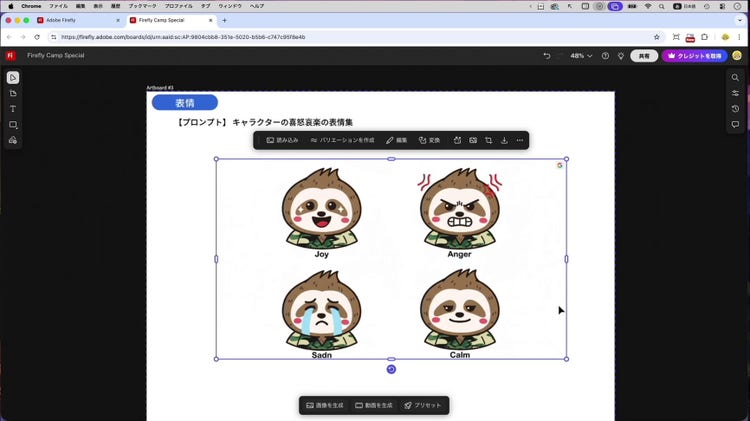Screen dimensions: 750x421
Task: Select the arrow Select tool in left toolbar
Action: pyautogui.click(x=12, y=77)
